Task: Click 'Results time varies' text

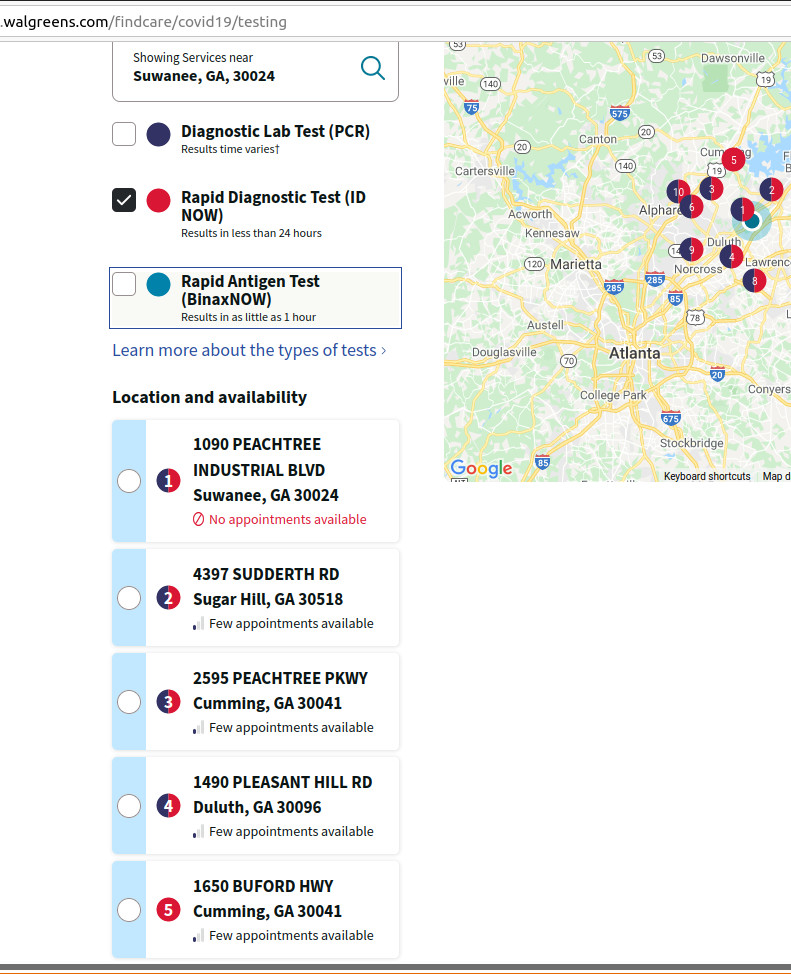Action: click(231, 149)
